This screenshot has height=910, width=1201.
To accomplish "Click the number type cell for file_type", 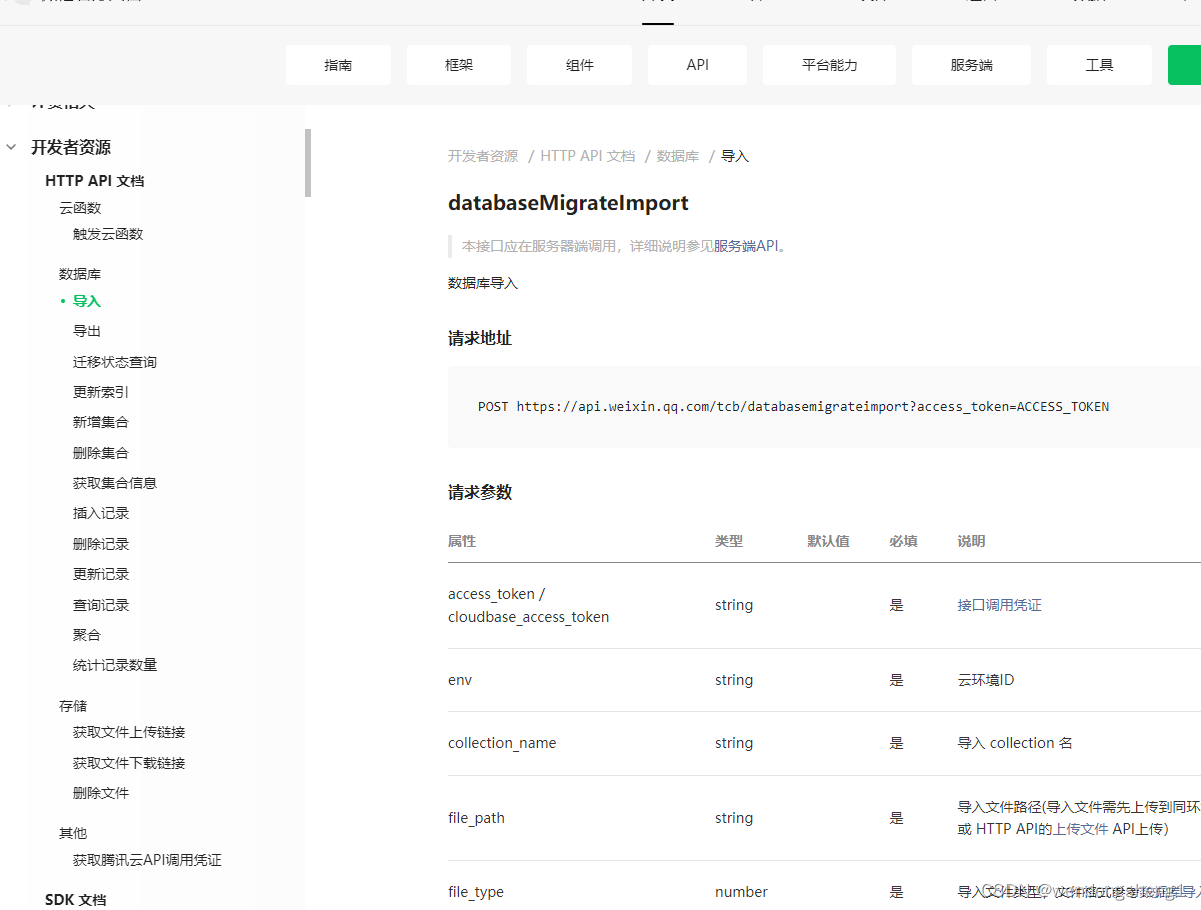I will click(741, 892).
